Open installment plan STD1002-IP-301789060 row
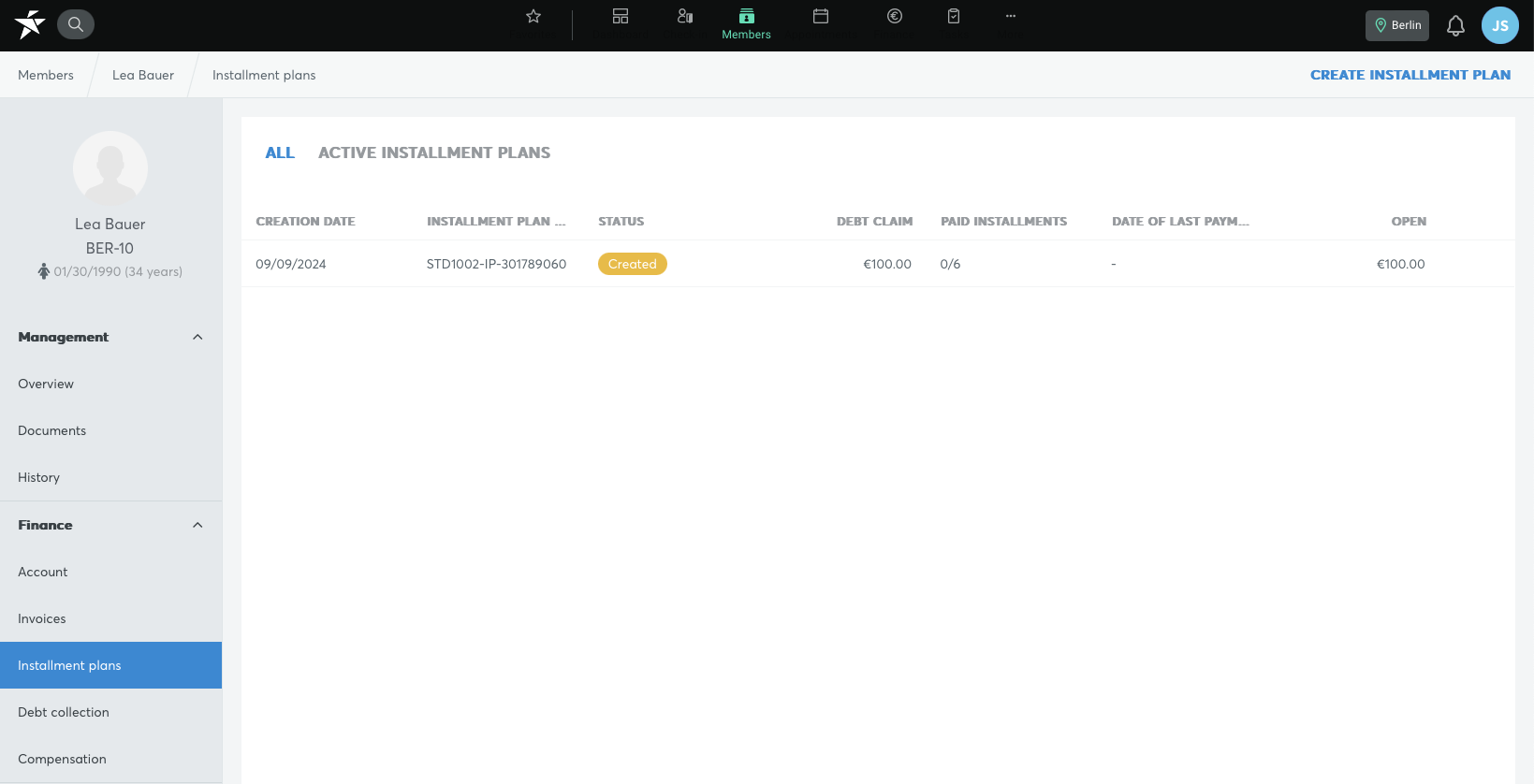The image size is (1534, 784). pyautogui.click(x=878, y=264)
